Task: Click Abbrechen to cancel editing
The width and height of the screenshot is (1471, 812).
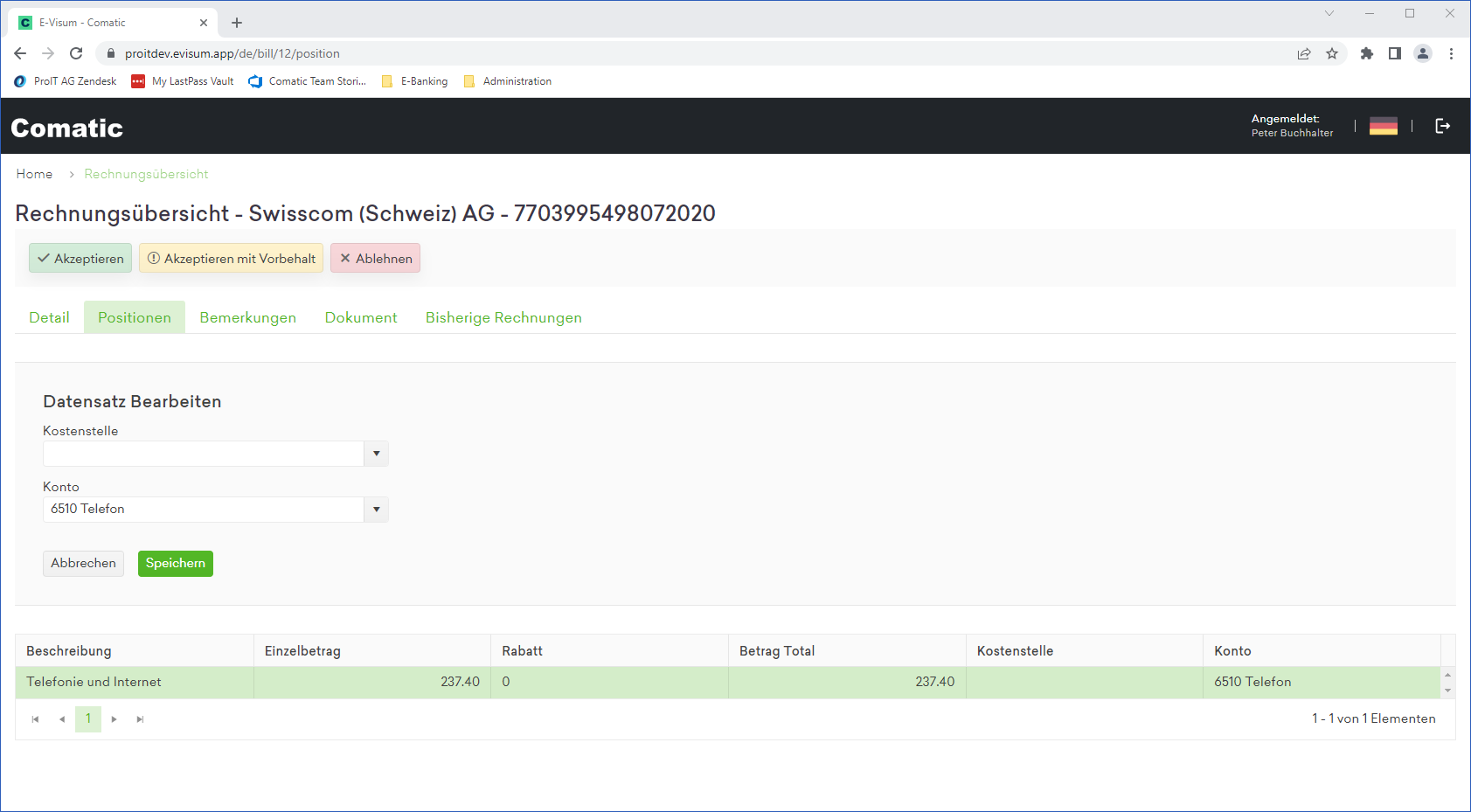Action: pos(83,563)
